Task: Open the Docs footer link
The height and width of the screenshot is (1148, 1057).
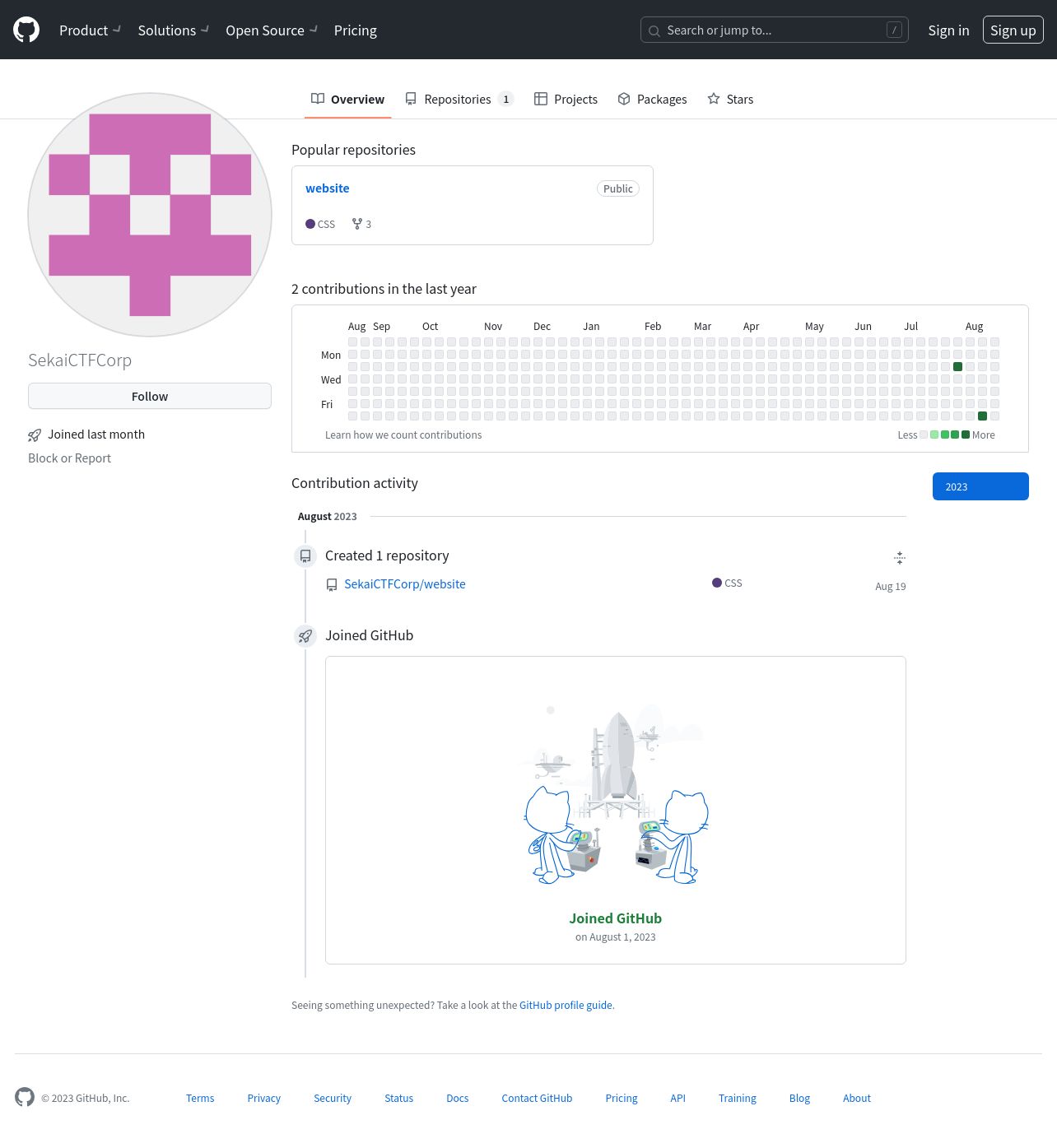Action: point(458,1099)
